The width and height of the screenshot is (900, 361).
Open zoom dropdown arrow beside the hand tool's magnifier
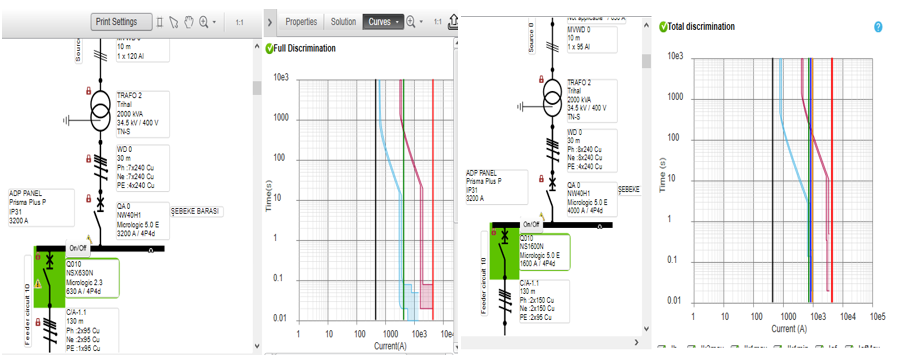coord(214,22)
